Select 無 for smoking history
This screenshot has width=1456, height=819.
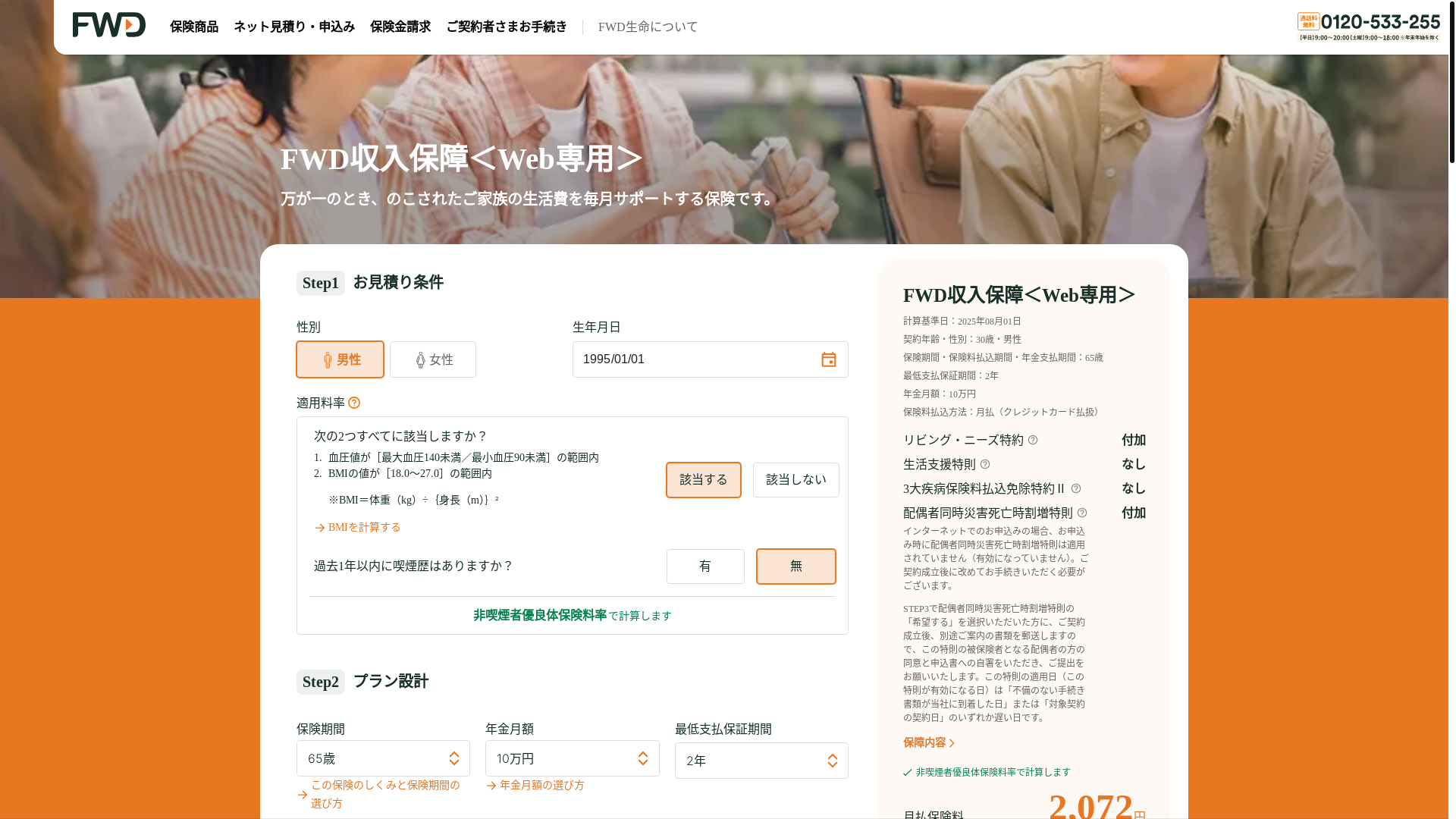pos(796,566)
